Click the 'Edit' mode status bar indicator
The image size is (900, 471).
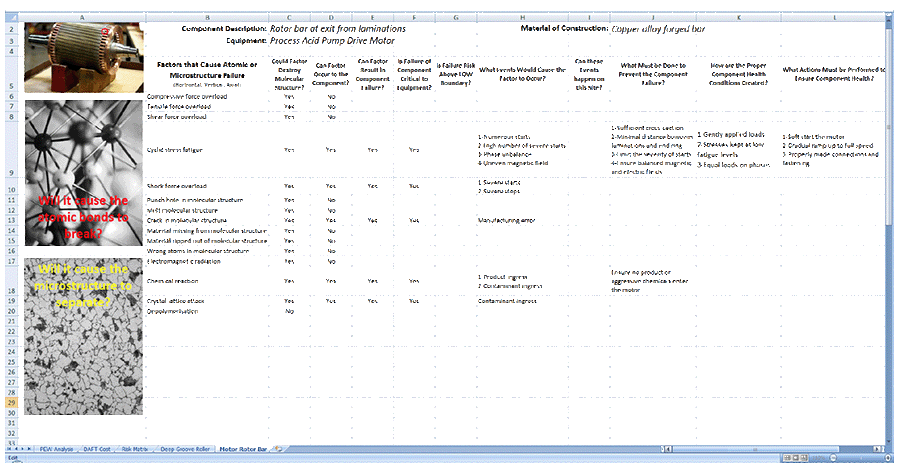click(x=13, y=458)
